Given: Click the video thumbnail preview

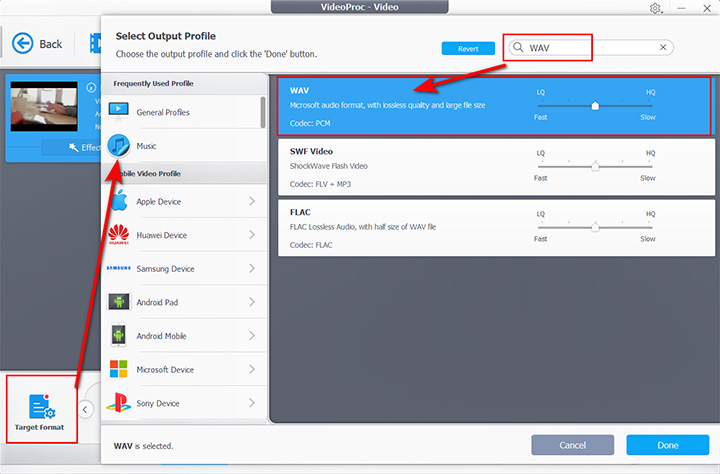Looking at the screenshot, I should pyautogui.click(x=44, y=106).
